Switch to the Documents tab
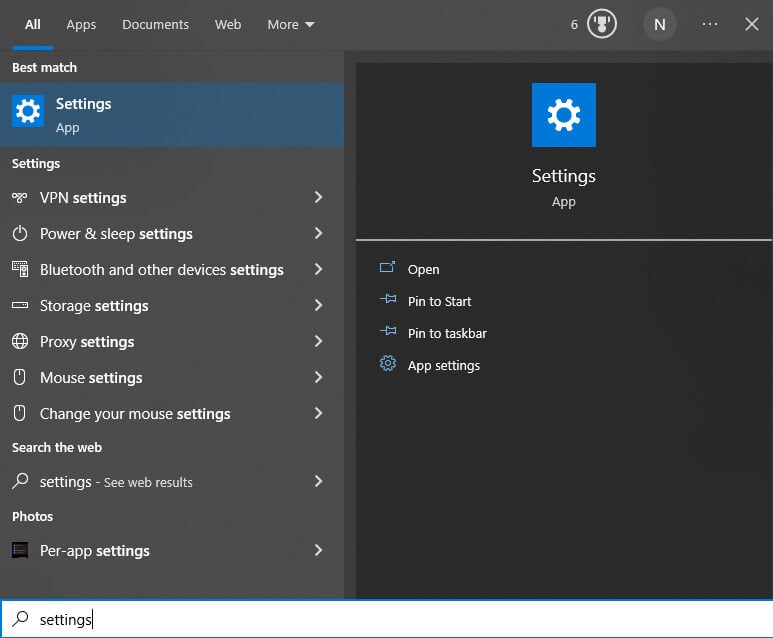This screenshot has width=773, height=638. (x=155, y=24)
